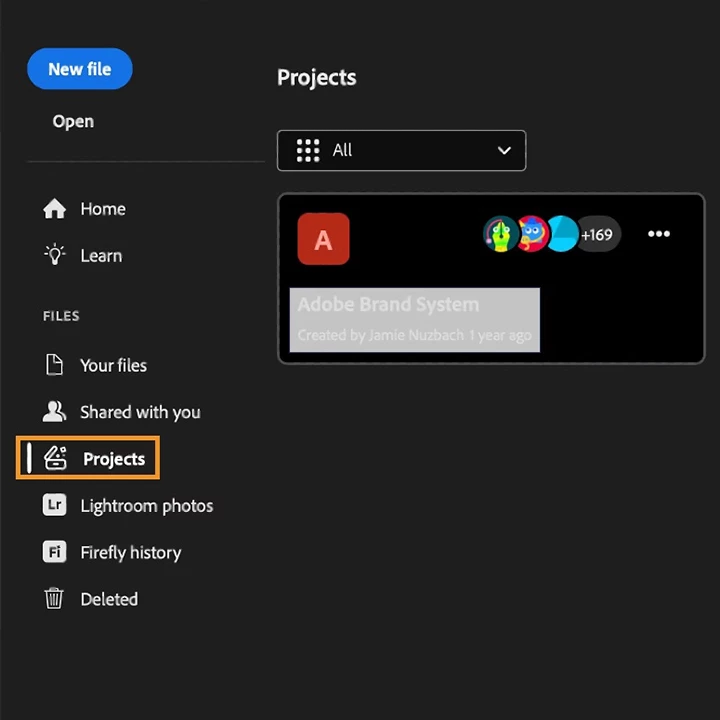This screenshot has height=720, width=720.
Task: Click the Your files document icon
Action: tap(54, 365)
